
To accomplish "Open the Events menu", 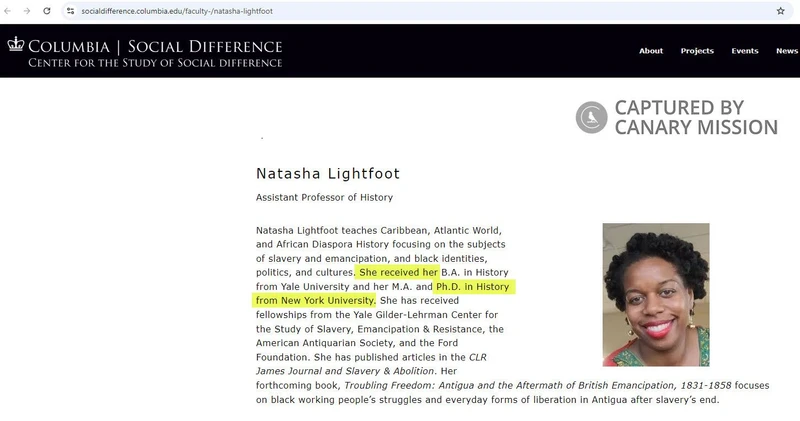I will [x=745, y=51].
